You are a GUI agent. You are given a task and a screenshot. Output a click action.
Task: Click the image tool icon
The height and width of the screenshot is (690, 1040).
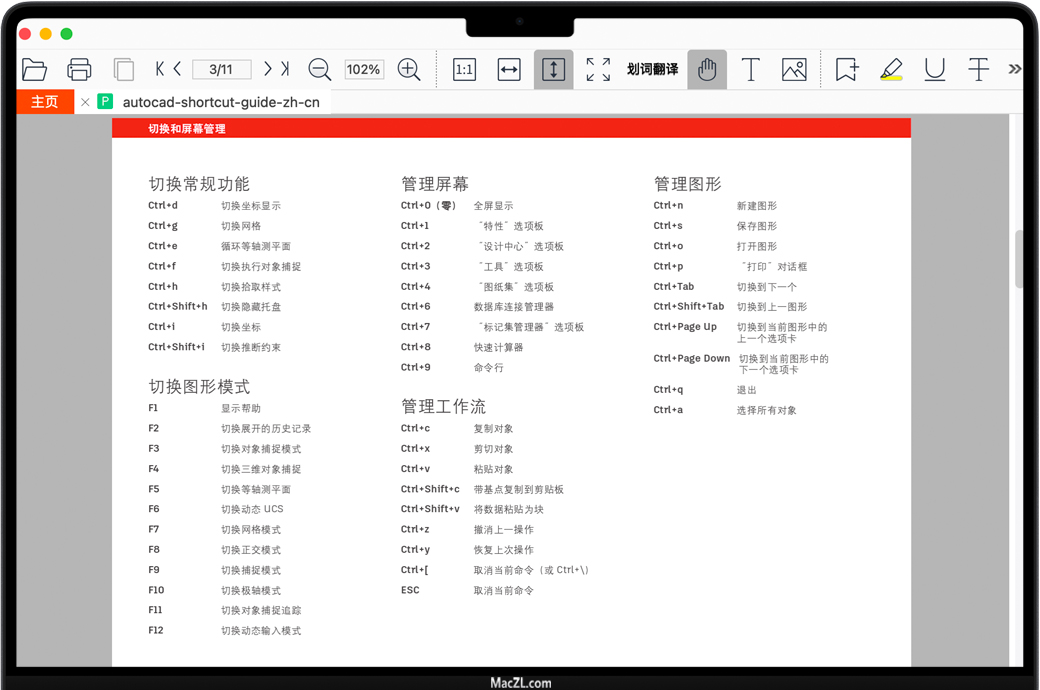794,69
